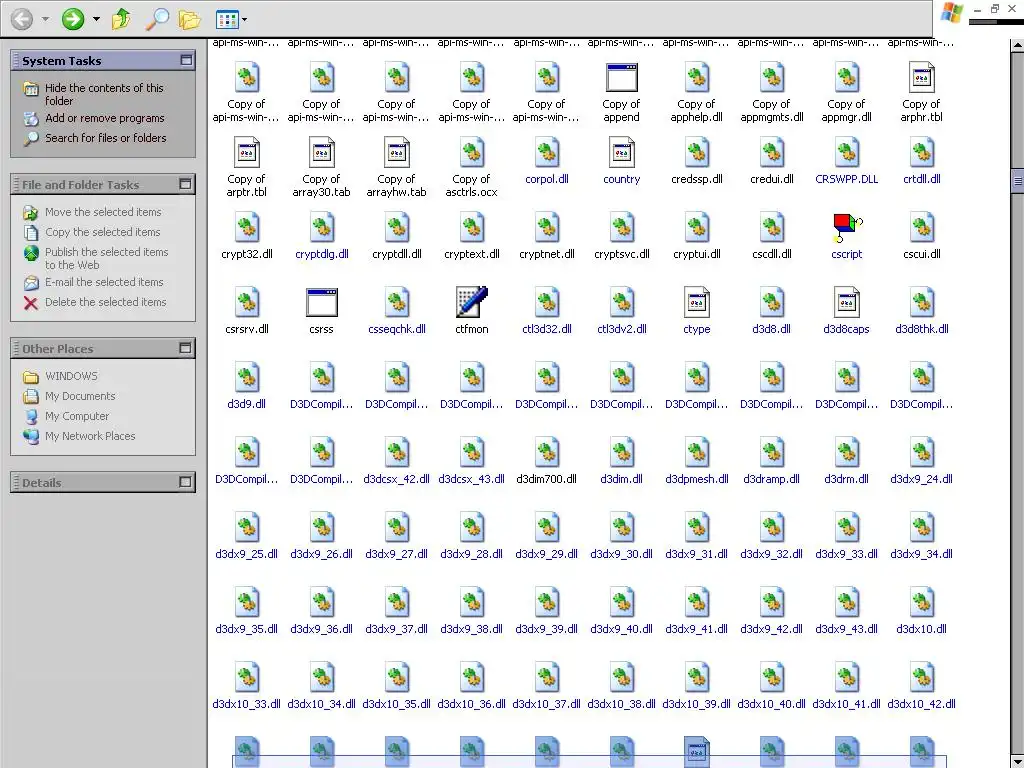Click Search for files or folders
The height and width of the screenshot is (768, 1024).
105,138
